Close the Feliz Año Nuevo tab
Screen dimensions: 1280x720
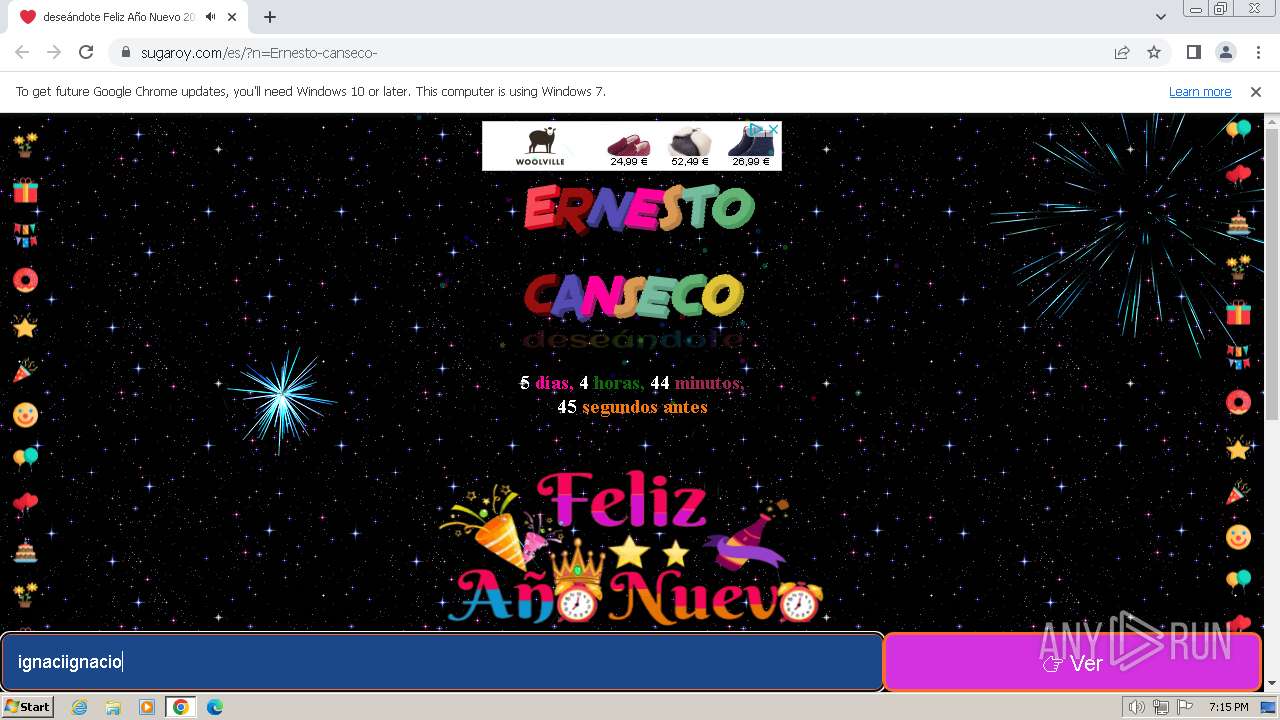(x=232, y=17)
